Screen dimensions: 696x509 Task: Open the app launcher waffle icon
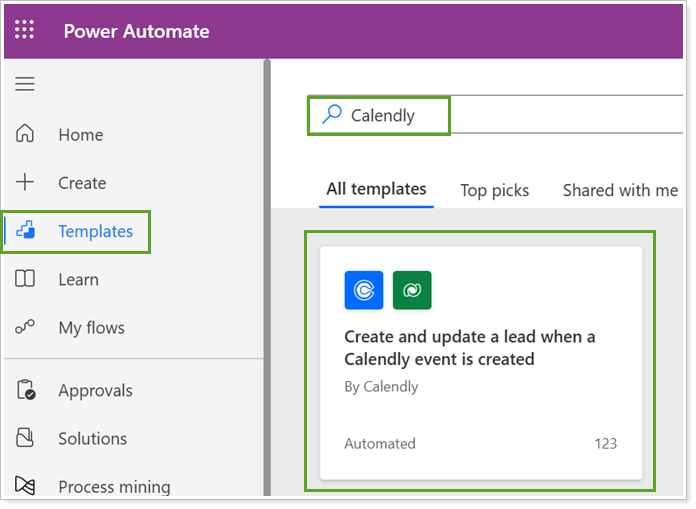25,30
